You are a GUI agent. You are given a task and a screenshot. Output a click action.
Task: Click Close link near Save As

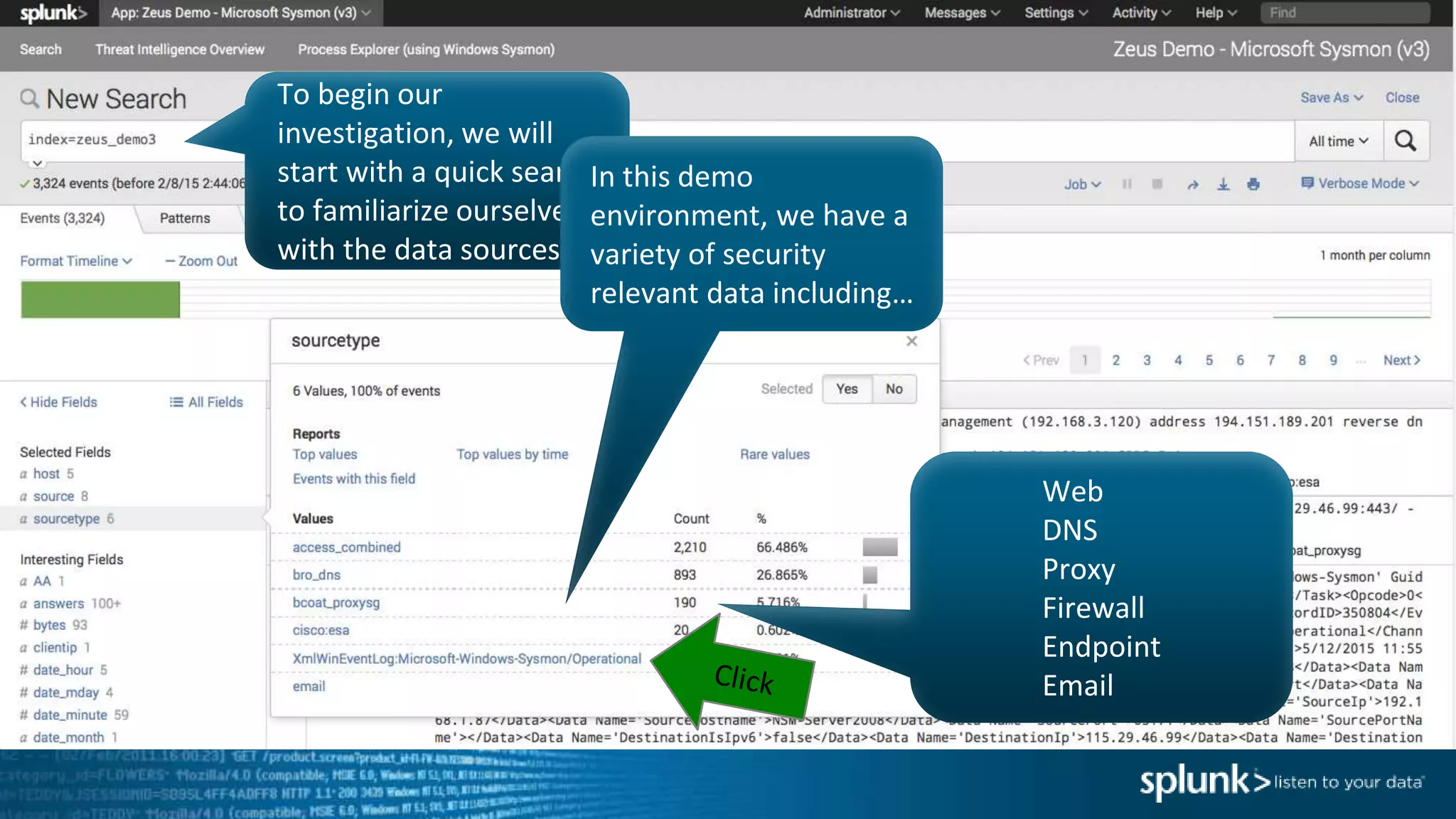[1402, 97]
